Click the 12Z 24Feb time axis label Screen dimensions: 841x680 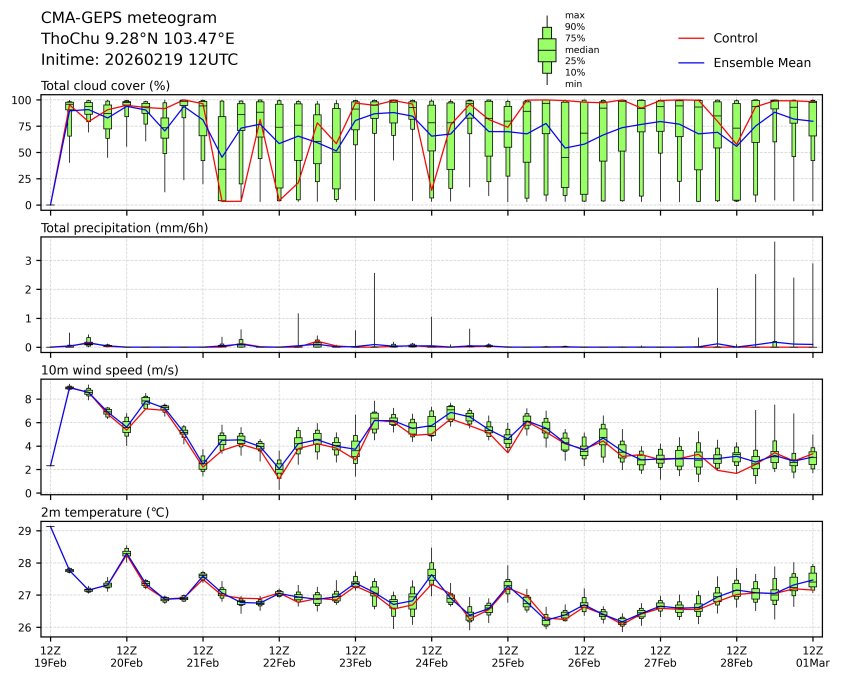tap(431, 655)
